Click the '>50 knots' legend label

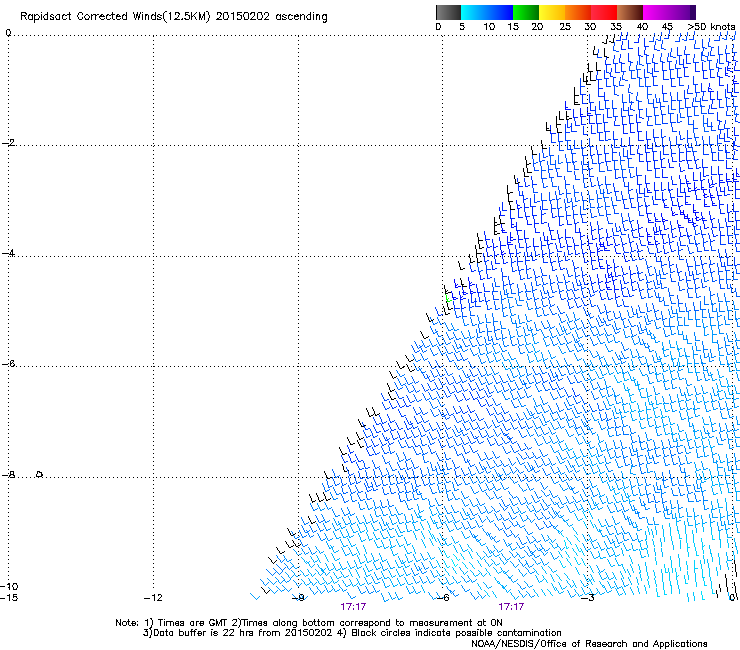tap(711, 27)
